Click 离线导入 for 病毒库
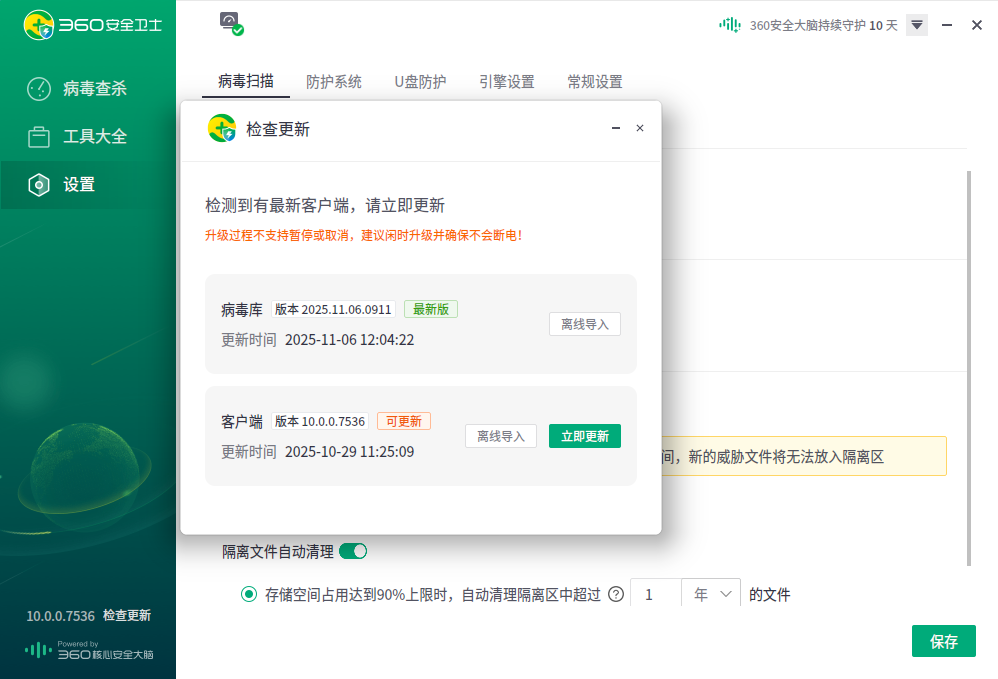Image resolution: width=998 pixels, height=679 pixels. pyautogui.click(x=584, y=324)
